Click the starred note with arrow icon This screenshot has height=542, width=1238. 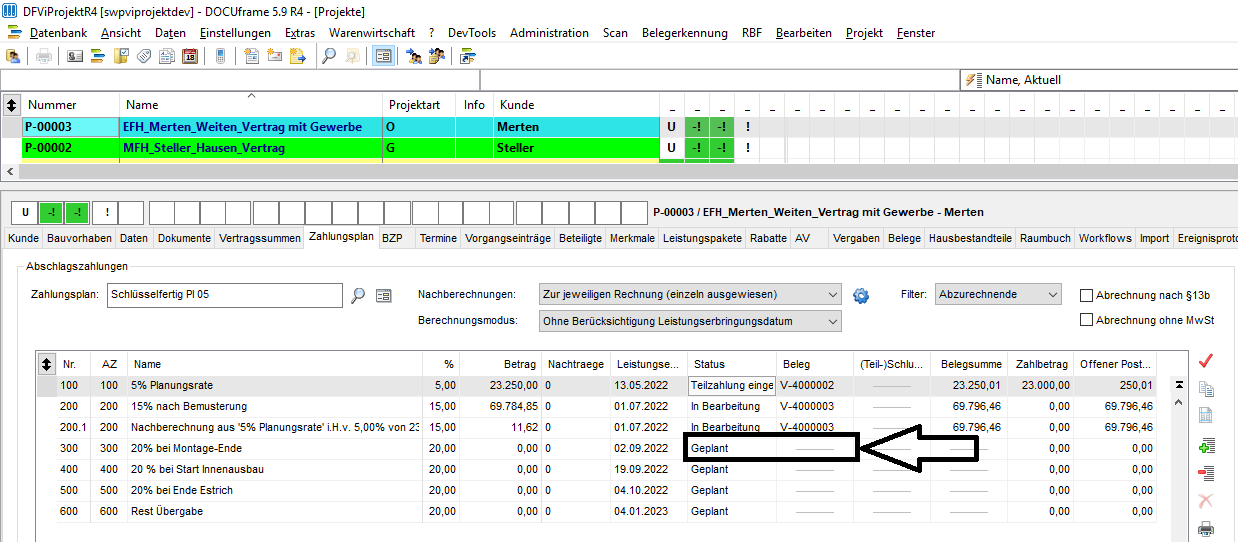[298, 56]
